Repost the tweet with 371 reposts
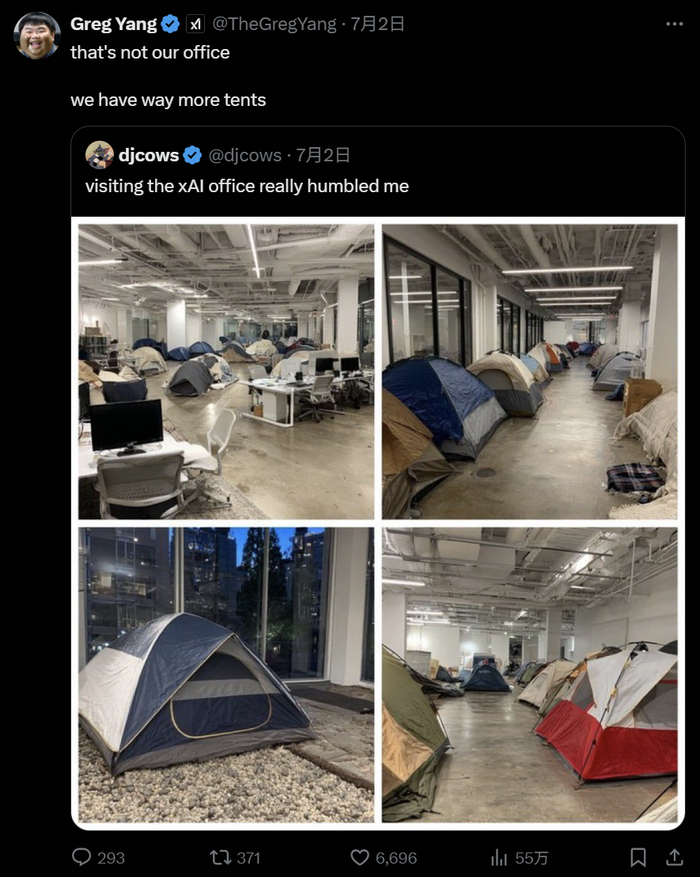Viewport: 700px width, 877px height. click(x=220, y=857)
